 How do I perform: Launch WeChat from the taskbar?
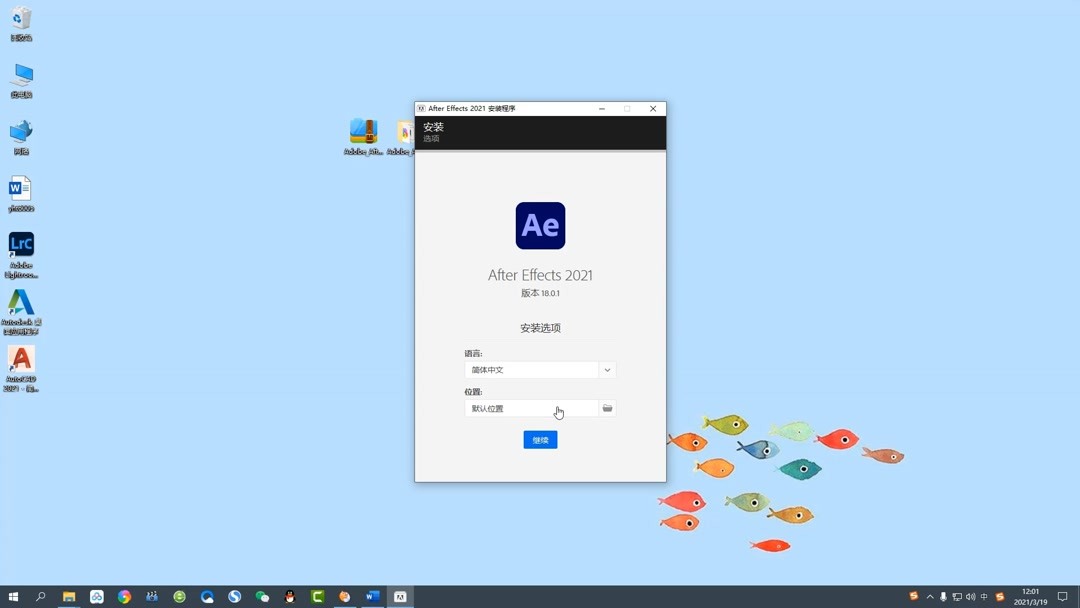point(262,598)
